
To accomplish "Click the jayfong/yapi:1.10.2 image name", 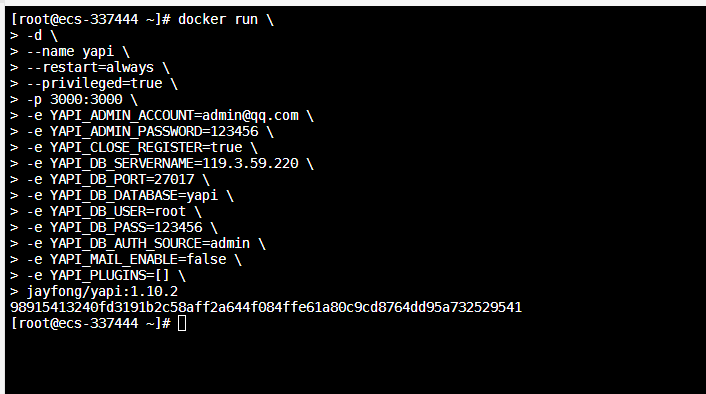I will click(102, 292).
